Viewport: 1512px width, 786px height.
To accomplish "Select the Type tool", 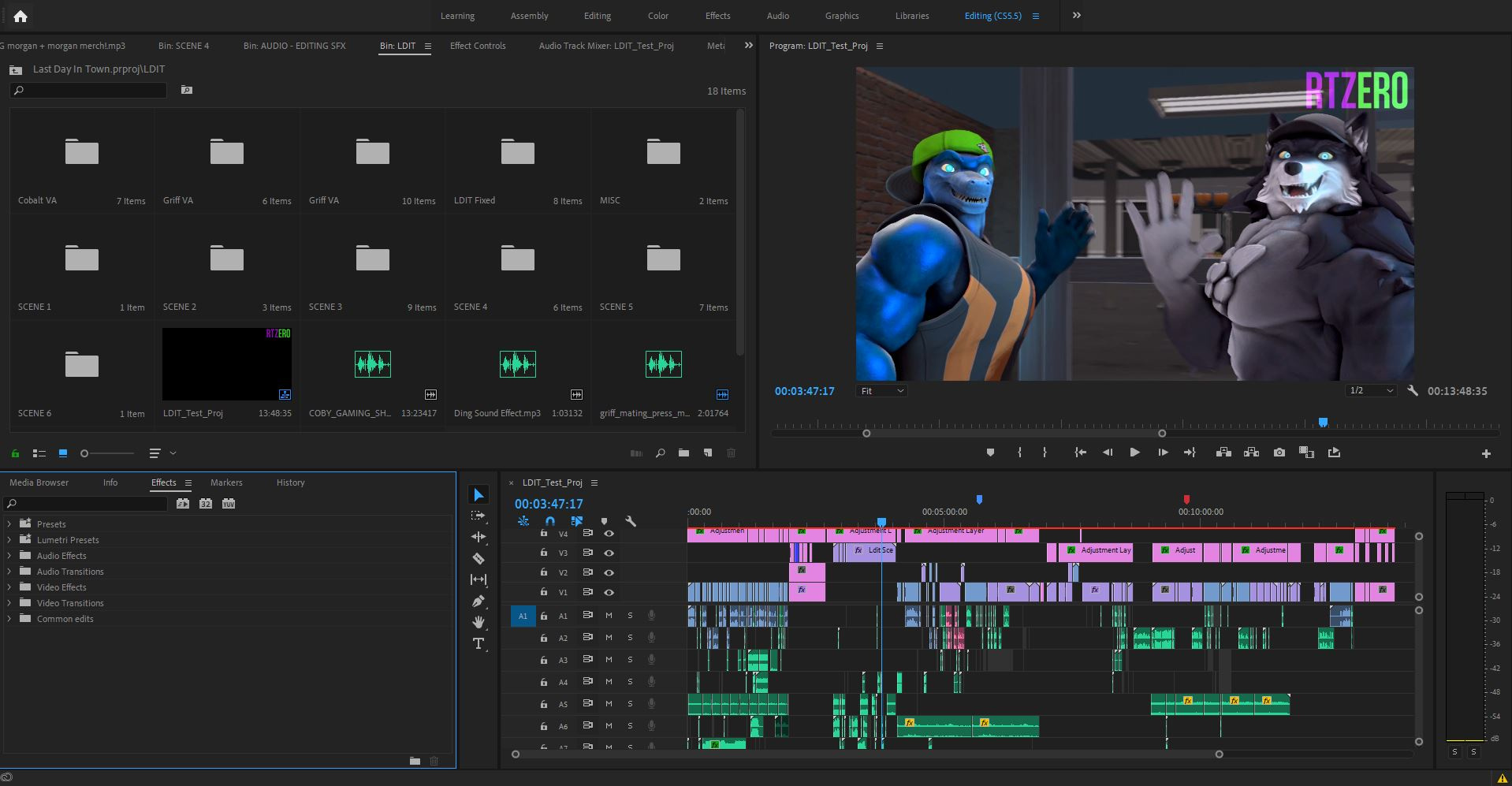I will point(479,643).
